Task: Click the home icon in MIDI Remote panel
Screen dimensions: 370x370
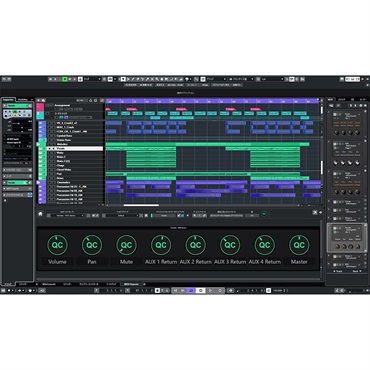Action: 40,214
